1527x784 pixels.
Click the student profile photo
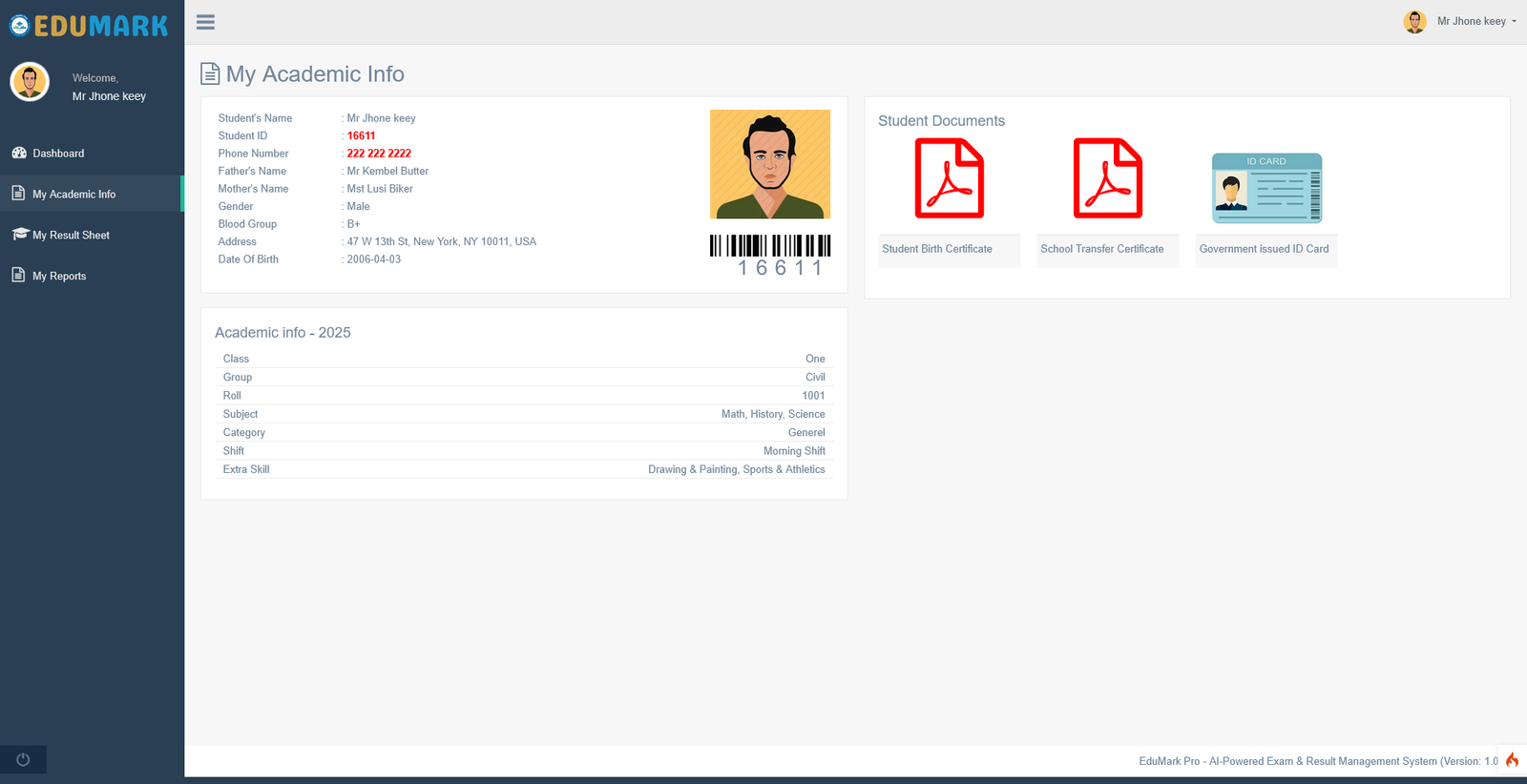pyautogui.click(x=770, y=164)
